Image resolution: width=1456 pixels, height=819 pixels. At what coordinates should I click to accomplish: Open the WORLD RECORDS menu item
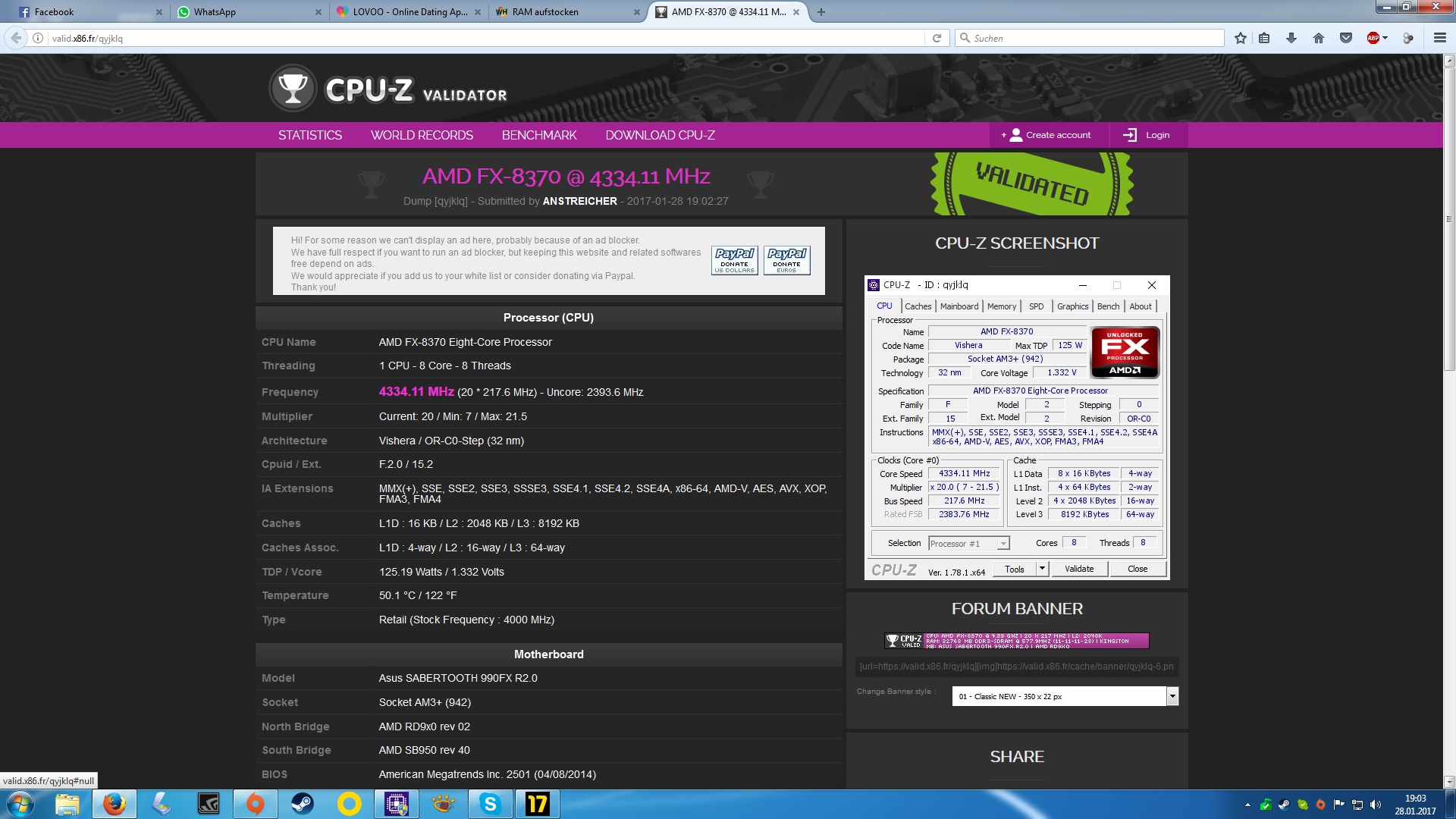click(x=422, y=135)
